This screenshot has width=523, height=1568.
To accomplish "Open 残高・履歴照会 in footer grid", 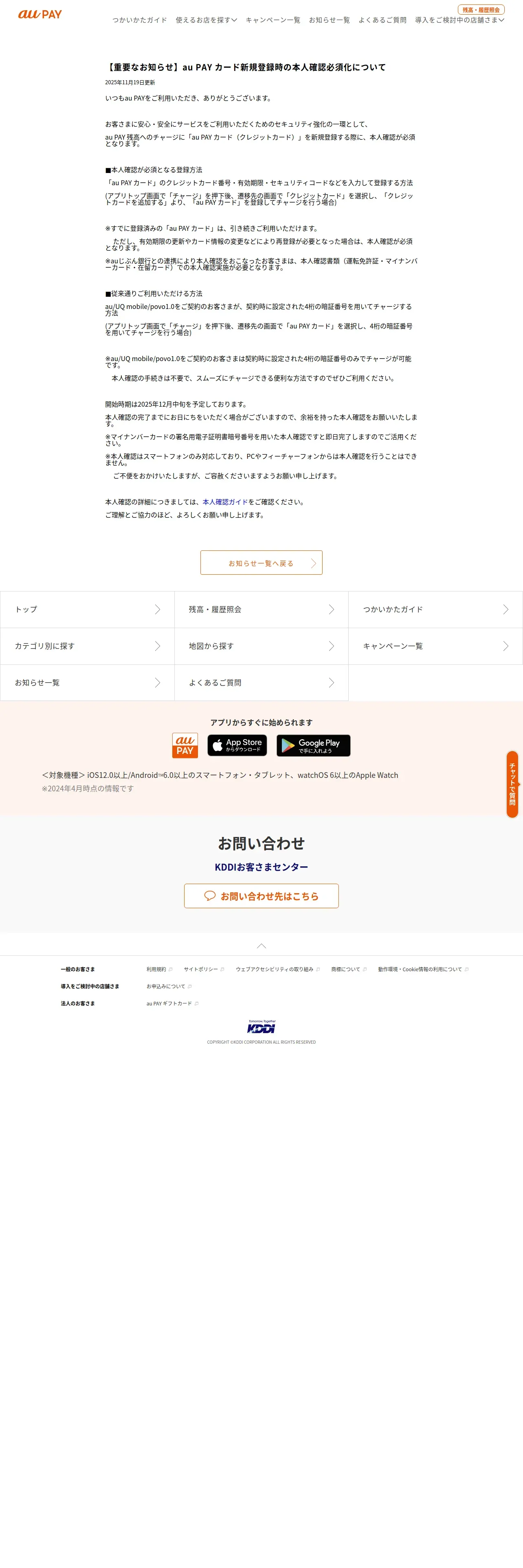I will pos(261,609).
